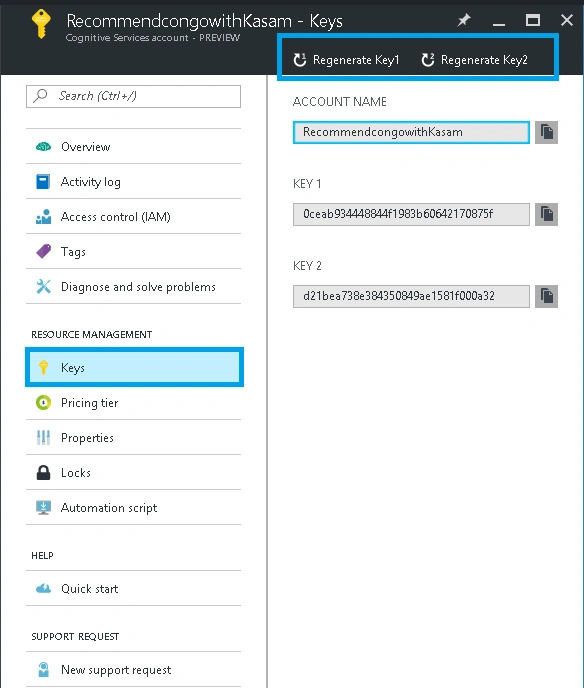Open the Locks section
The image size is (584, 688).
[x=133, y=473]
